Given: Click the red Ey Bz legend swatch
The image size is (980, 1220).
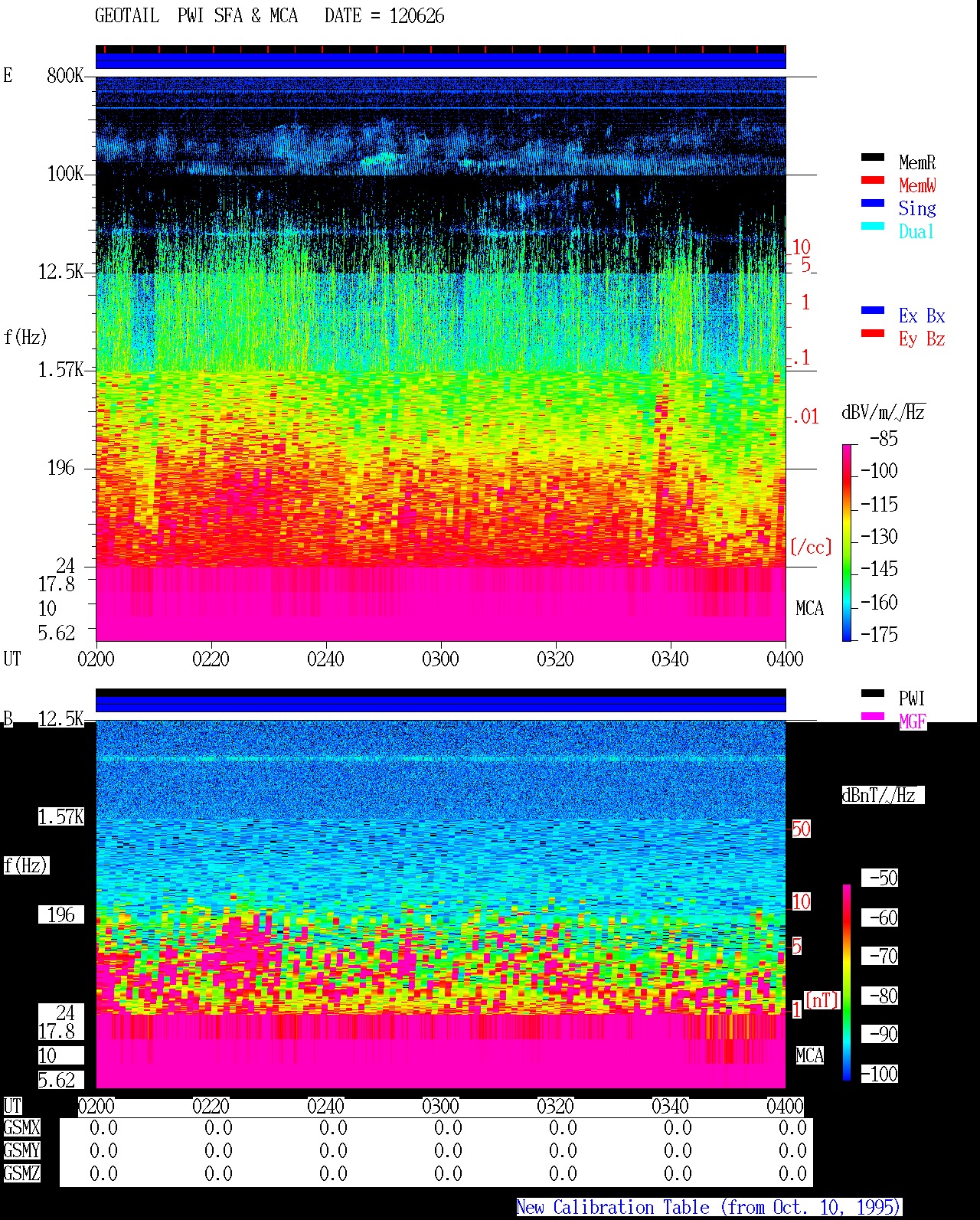Looking at the screenshot, I should 872,334.
